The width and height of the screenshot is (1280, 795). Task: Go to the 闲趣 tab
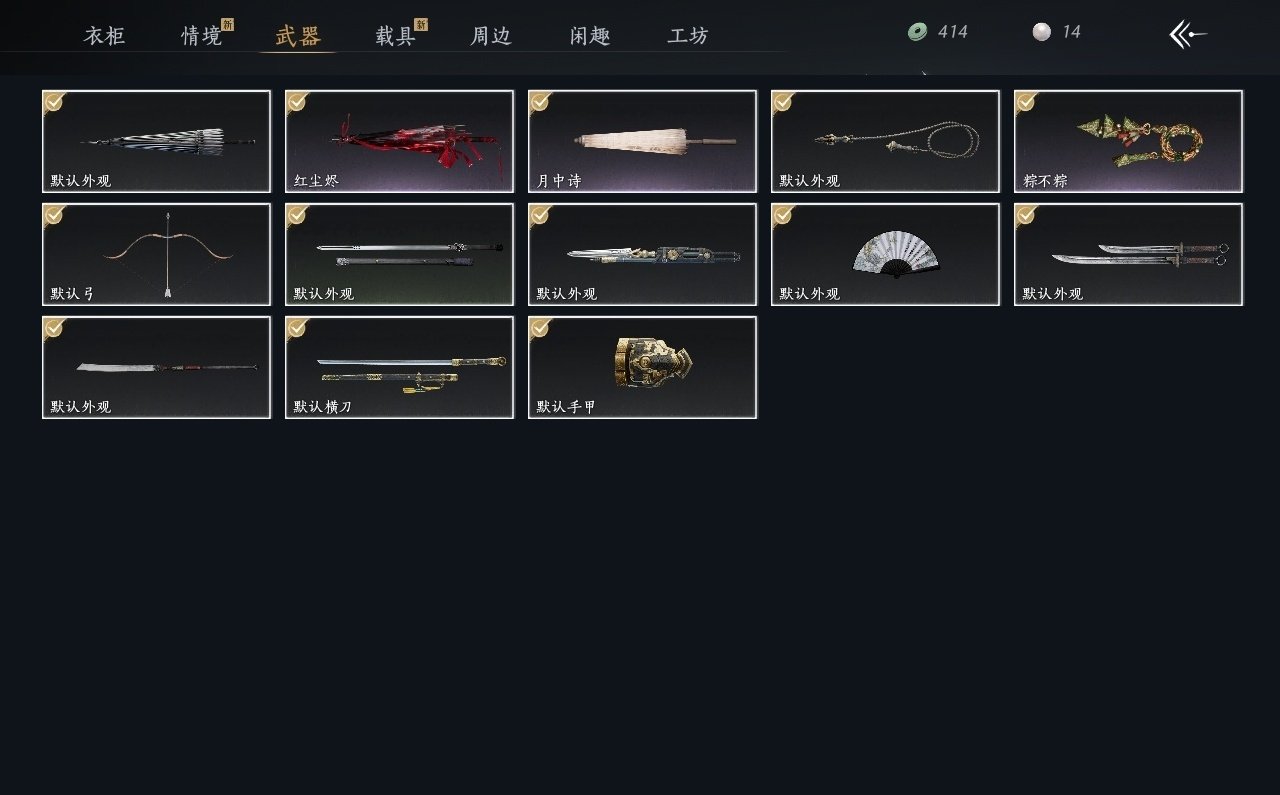click(x=590, y=36)
